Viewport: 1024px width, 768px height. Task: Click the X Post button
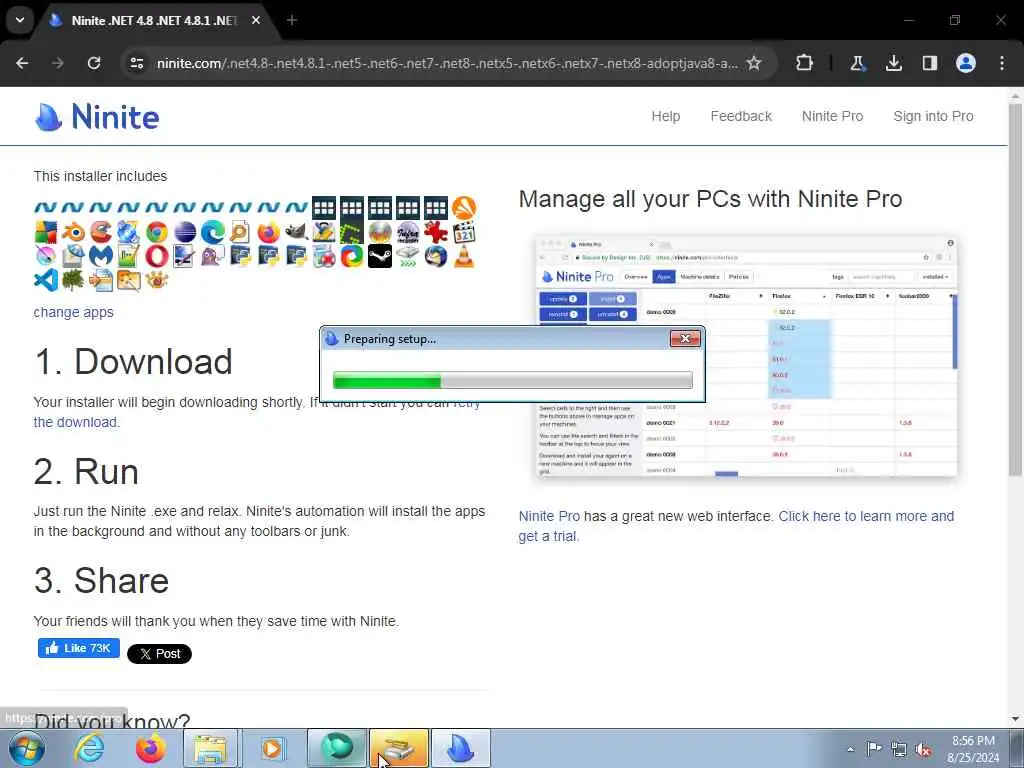[x=159, y=654]
